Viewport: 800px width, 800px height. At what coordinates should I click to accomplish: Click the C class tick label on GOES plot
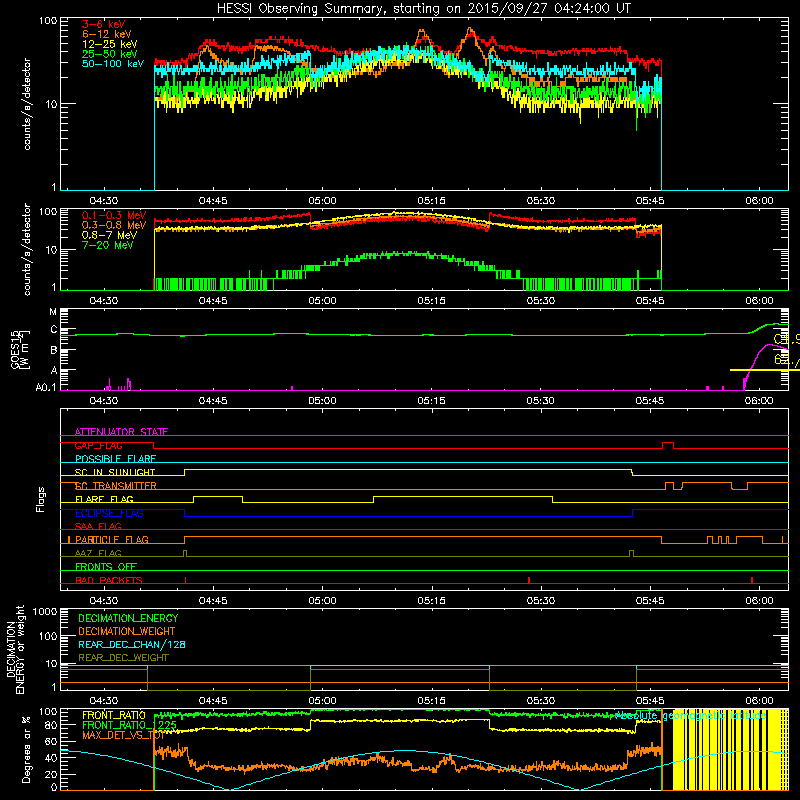pyautogui.click(x=54, y=330)
